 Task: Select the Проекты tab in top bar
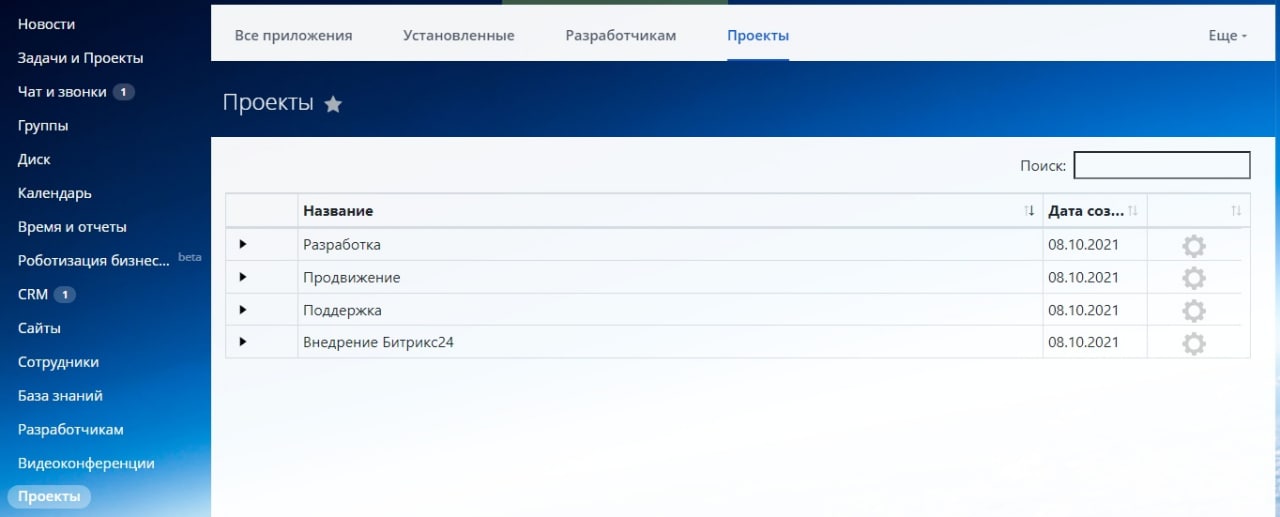[758, 35]
